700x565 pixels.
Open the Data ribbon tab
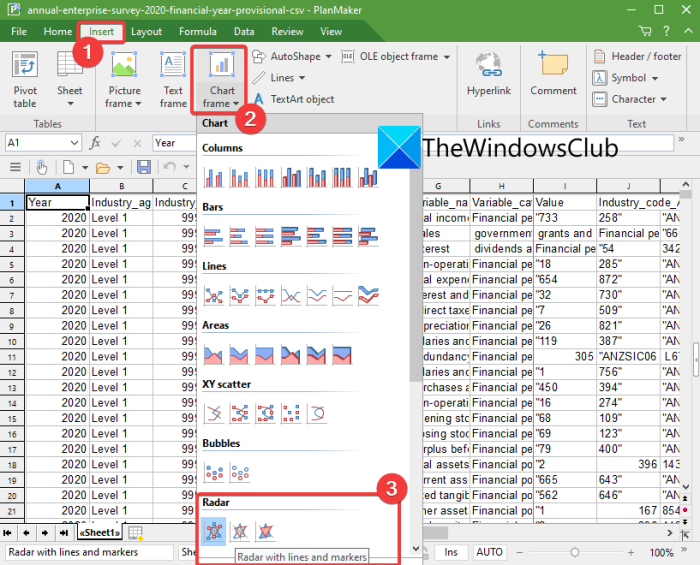244,32
